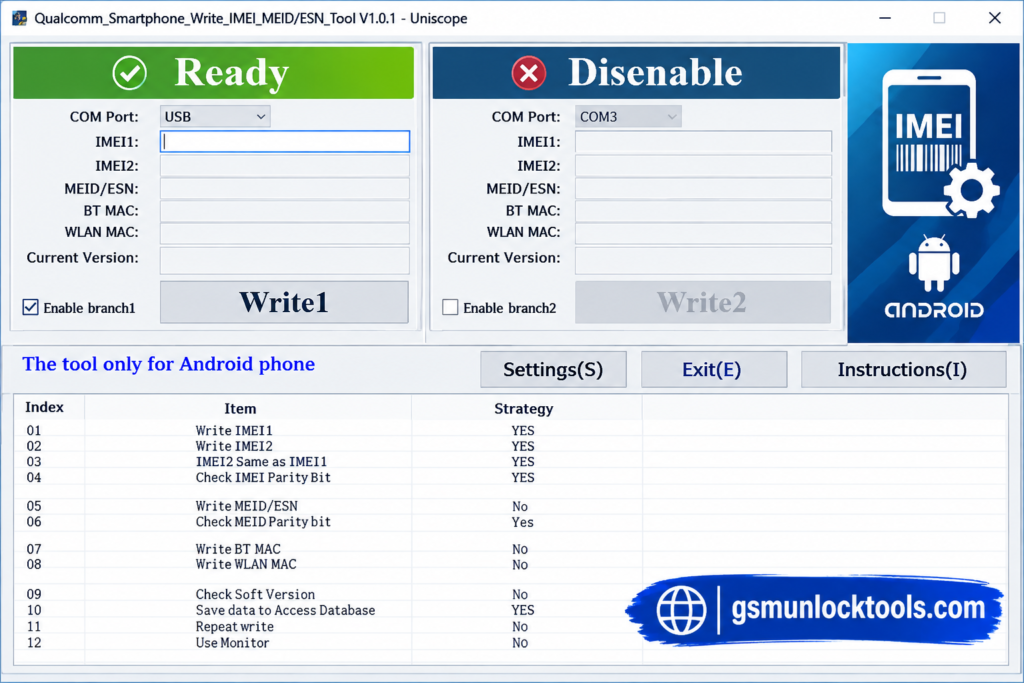
Task: Select the IMEI2 Same as IMEI1 row
Action: [511, 462]
